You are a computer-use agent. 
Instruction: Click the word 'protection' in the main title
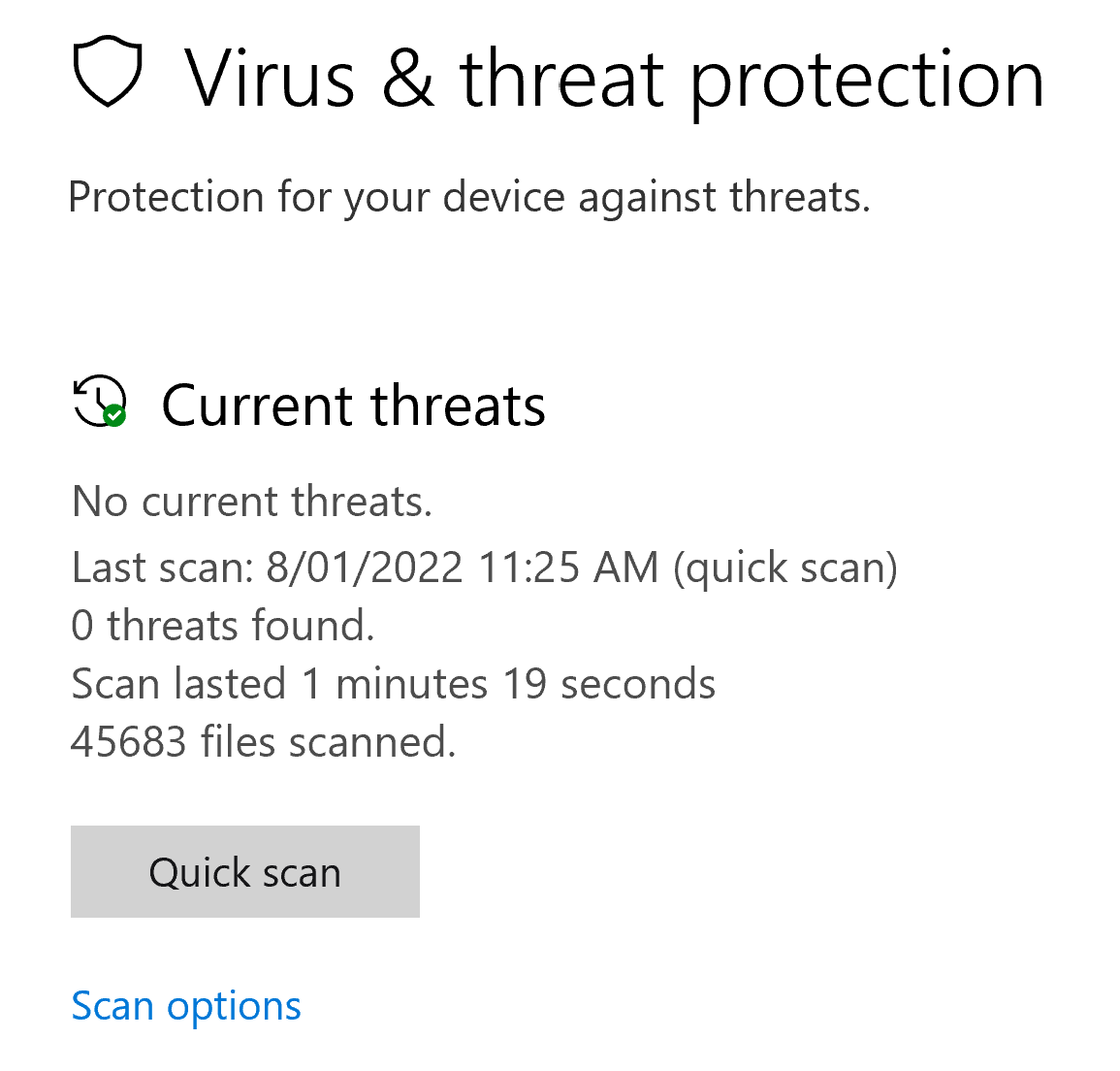(x=866, y=79)
